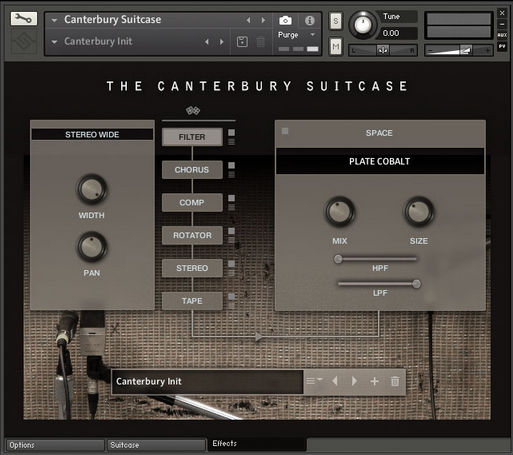Click the PAN knob in Stereo Wide panel
Image resolution: width=513 pixels, height=455 pixels.
[92, 247]
